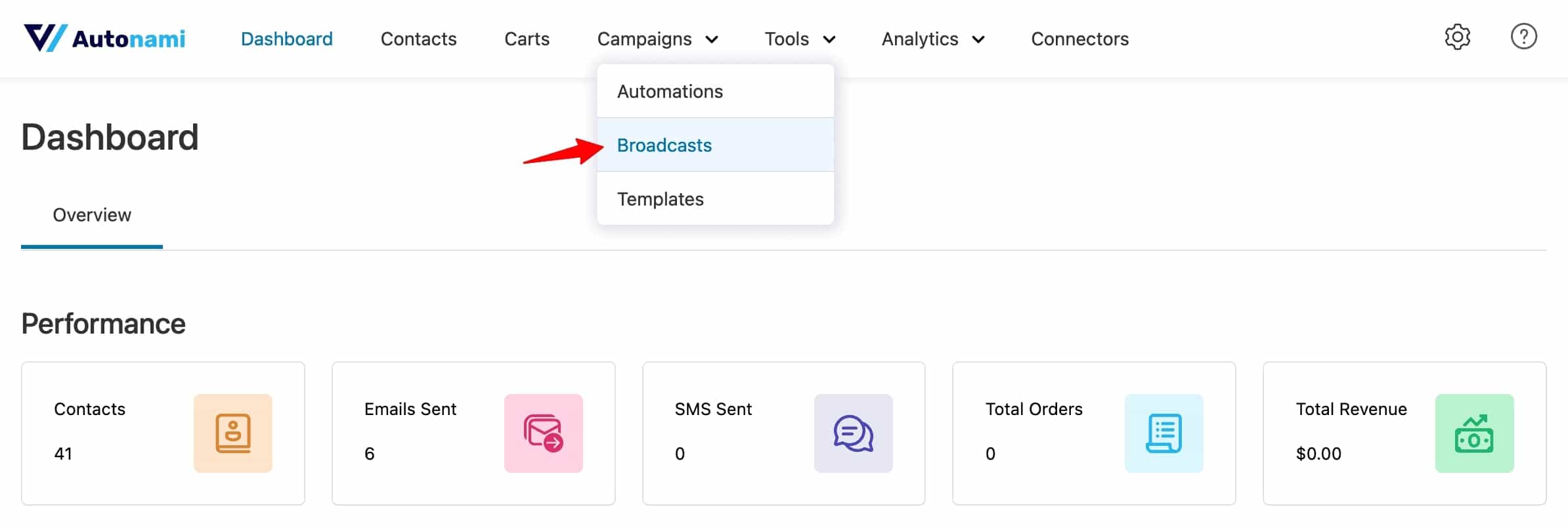The width and height of the screenshot is (1568, 528).
Task: Click the Emails Sent label
Action: (x=410, y=409)
